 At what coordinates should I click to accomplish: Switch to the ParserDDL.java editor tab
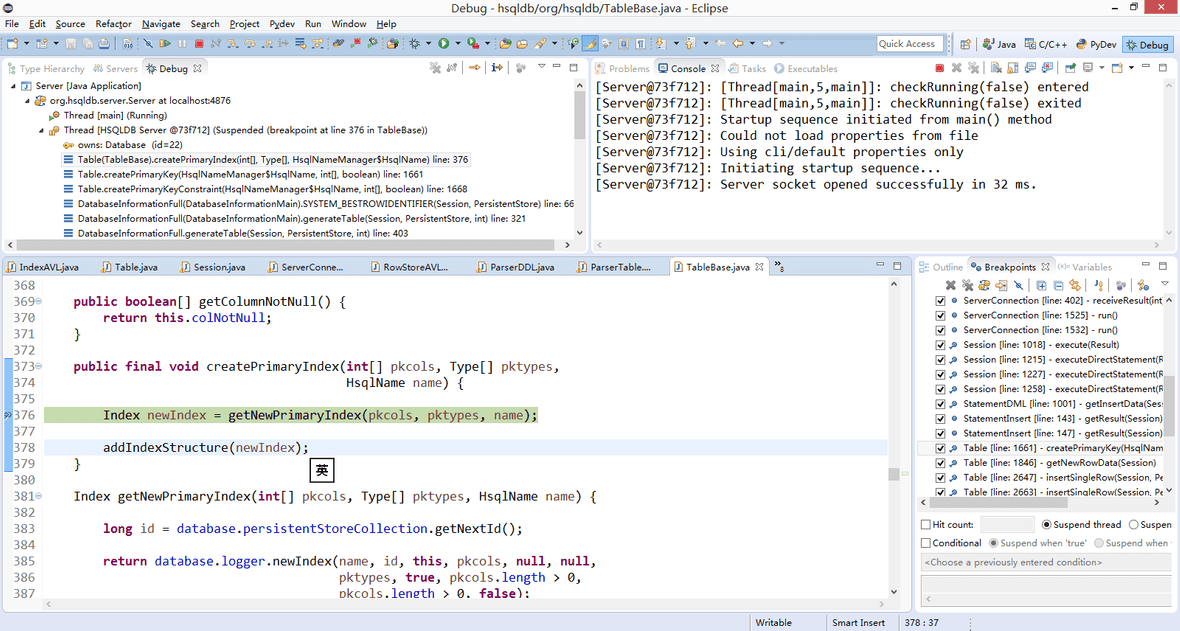click(x=522, y=267)
